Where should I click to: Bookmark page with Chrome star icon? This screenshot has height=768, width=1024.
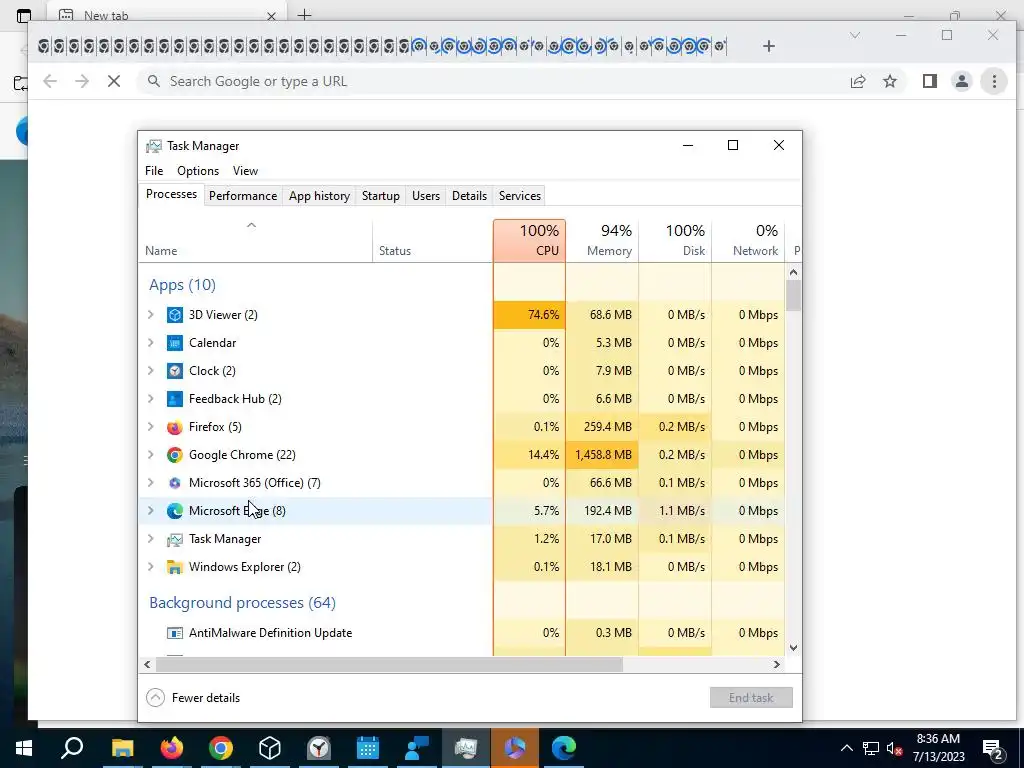click(889, 82)
